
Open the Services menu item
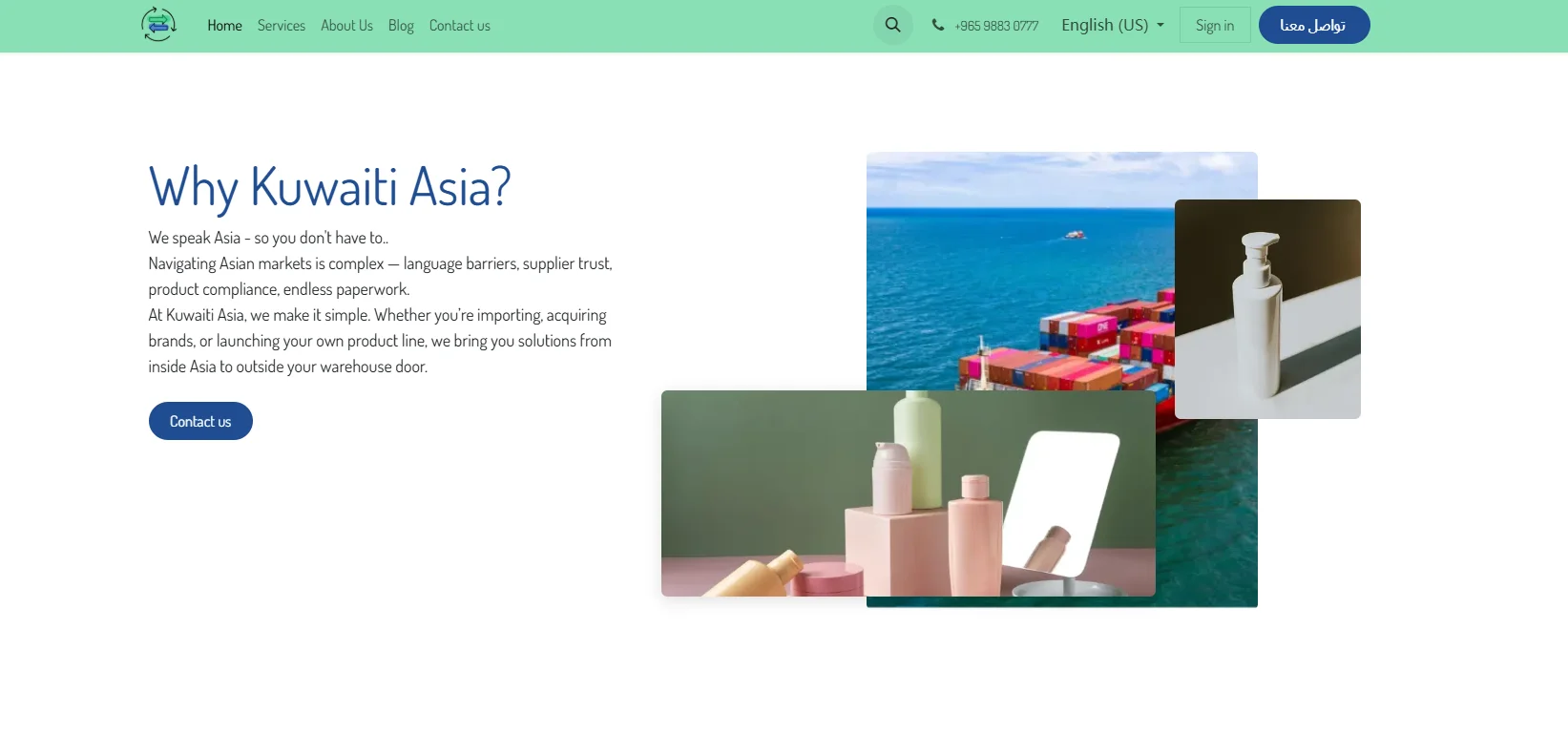click(282, 26)
